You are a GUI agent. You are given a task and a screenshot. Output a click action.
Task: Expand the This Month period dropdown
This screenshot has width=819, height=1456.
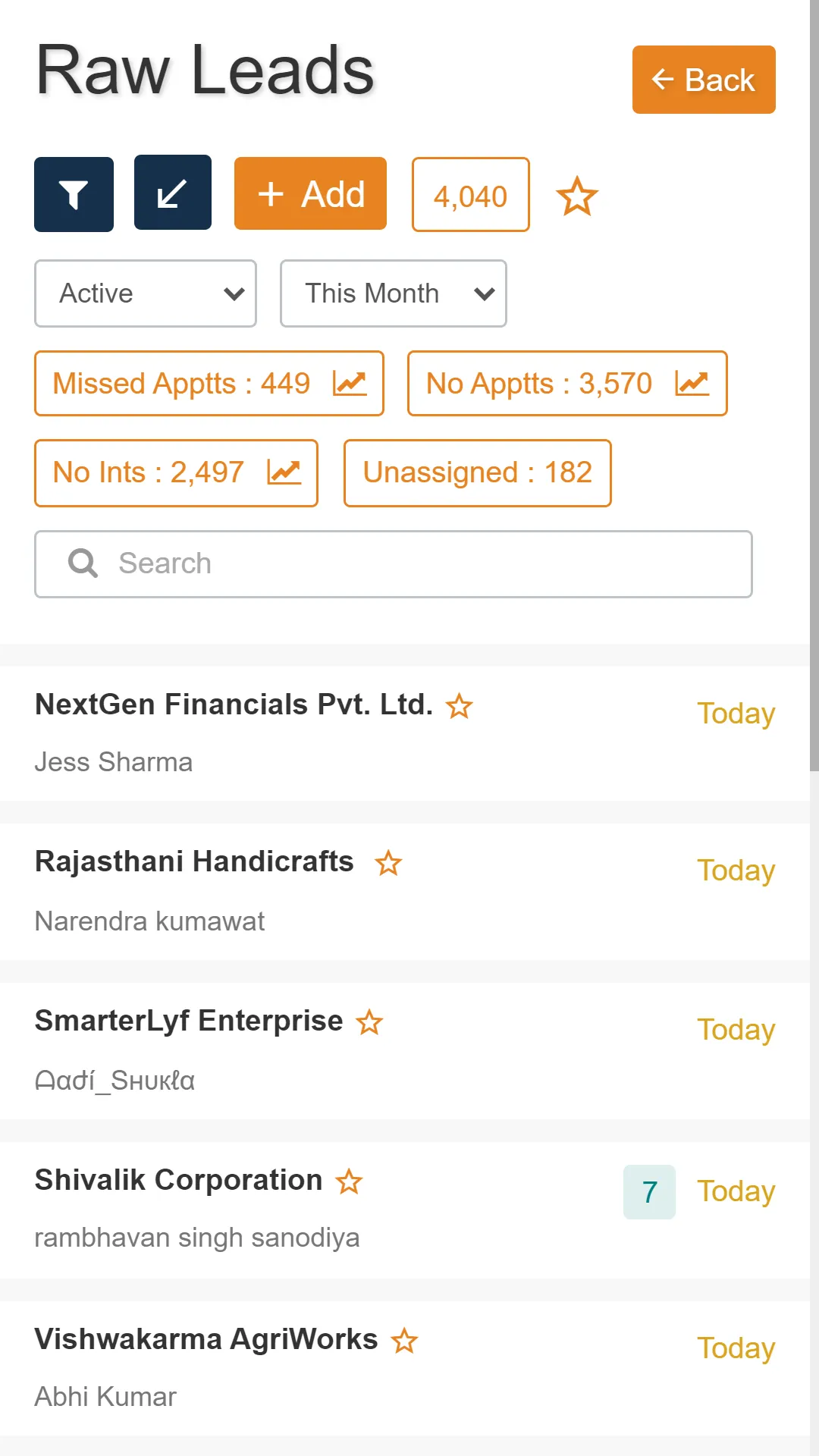[x=393, y=293]
